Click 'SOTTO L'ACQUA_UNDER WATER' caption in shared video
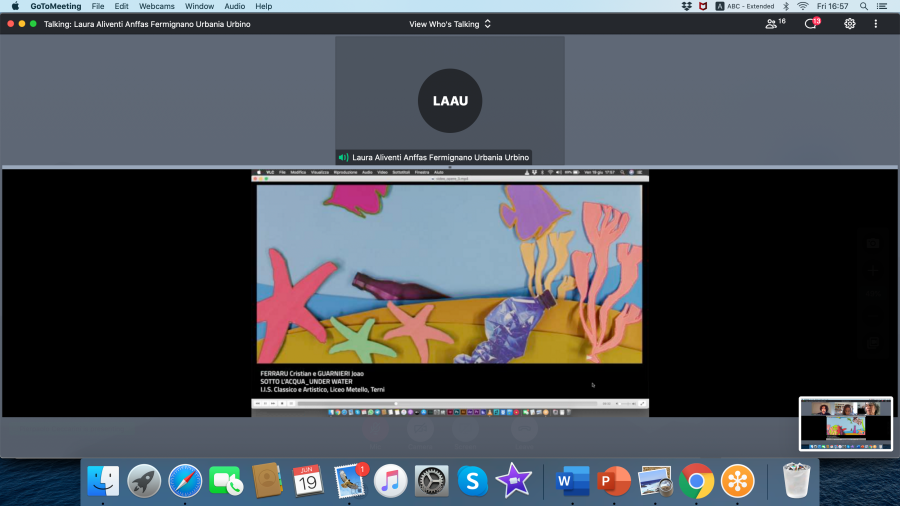The height and width of the screenshot is (506, 900). [x=307, y=382]
